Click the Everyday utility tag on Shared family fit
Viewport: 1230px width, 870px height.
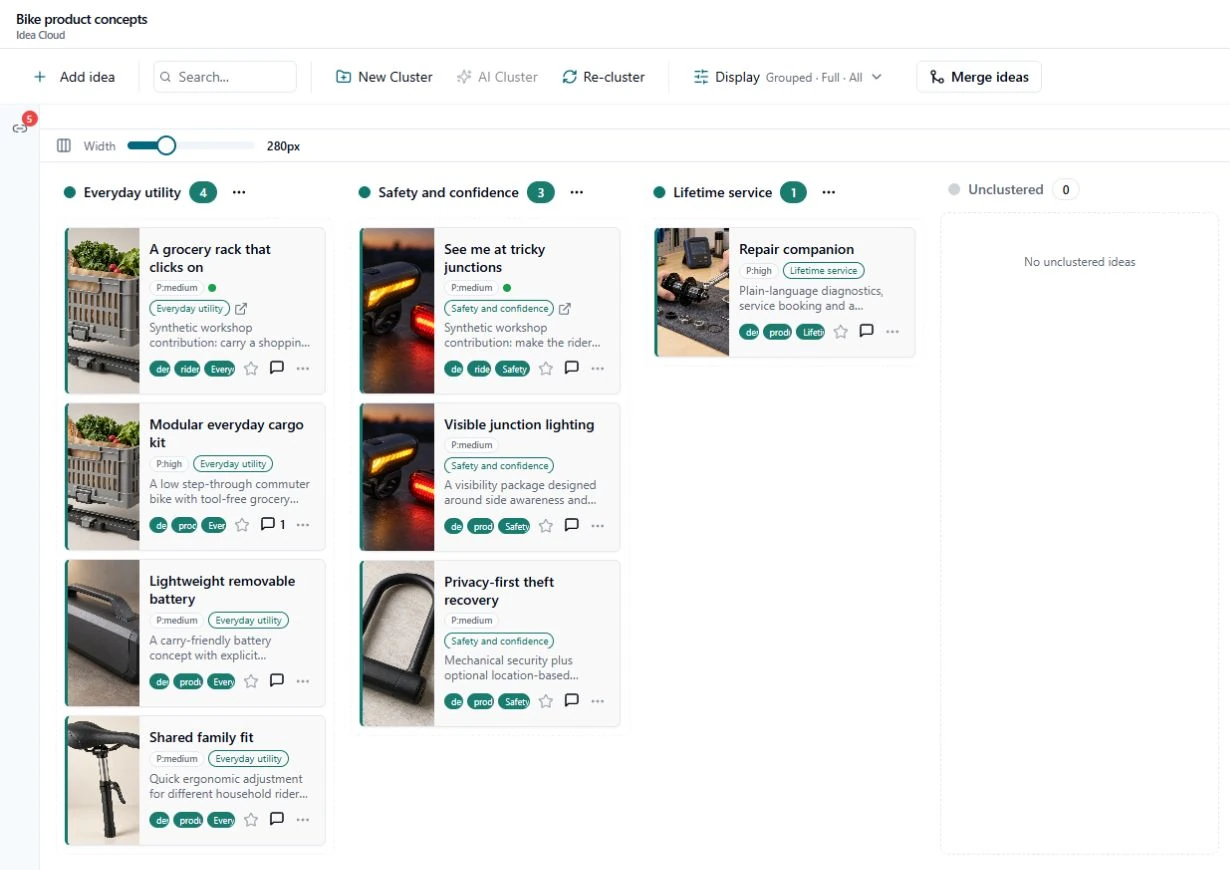(249, 759)
